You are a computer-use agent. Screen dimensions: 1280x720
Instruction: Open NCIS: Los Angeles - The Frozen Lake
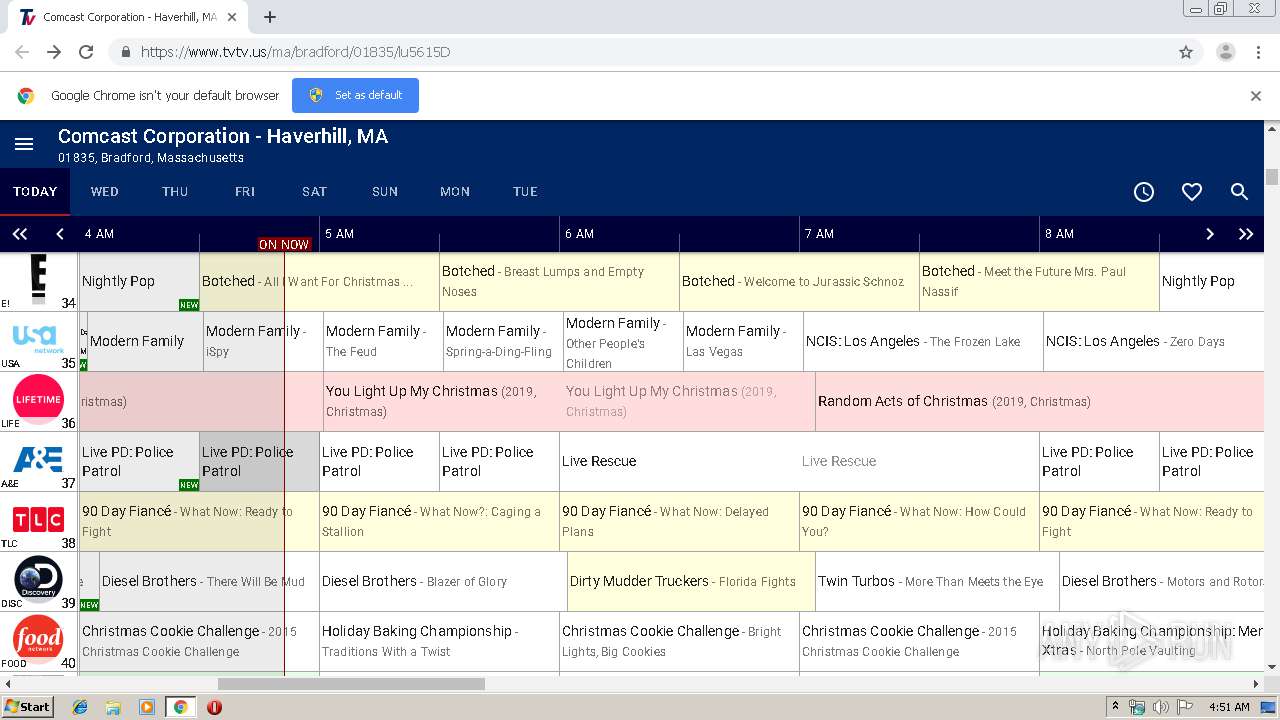[x=923, y=341]
